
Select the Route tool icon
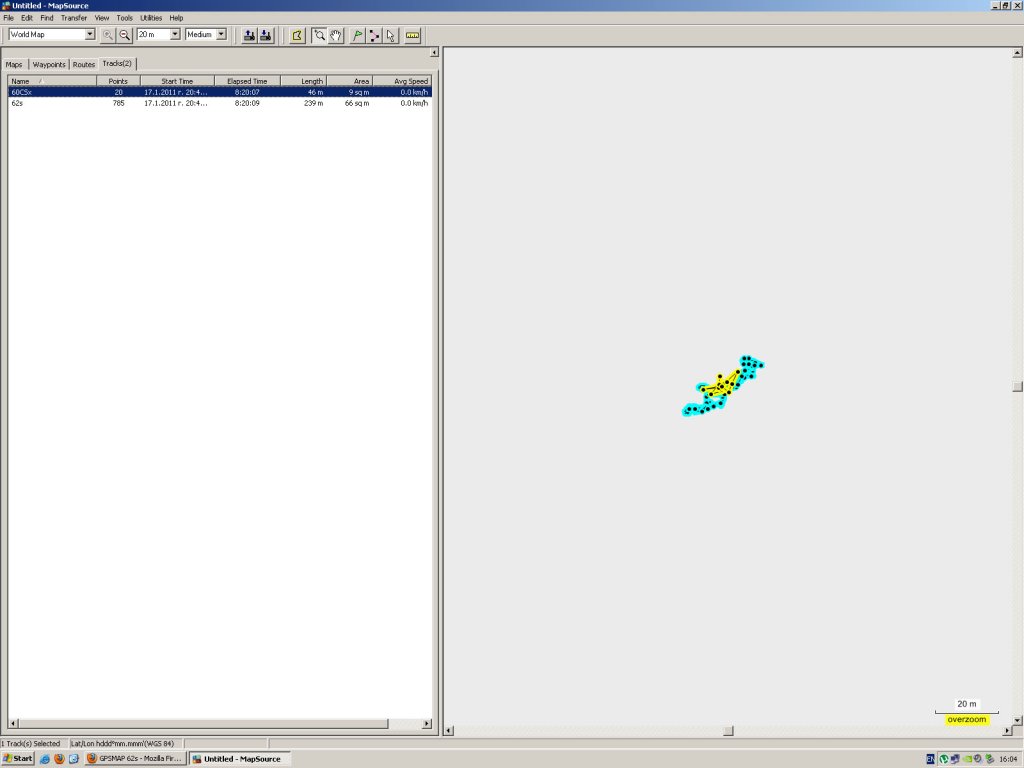[374, 35]
